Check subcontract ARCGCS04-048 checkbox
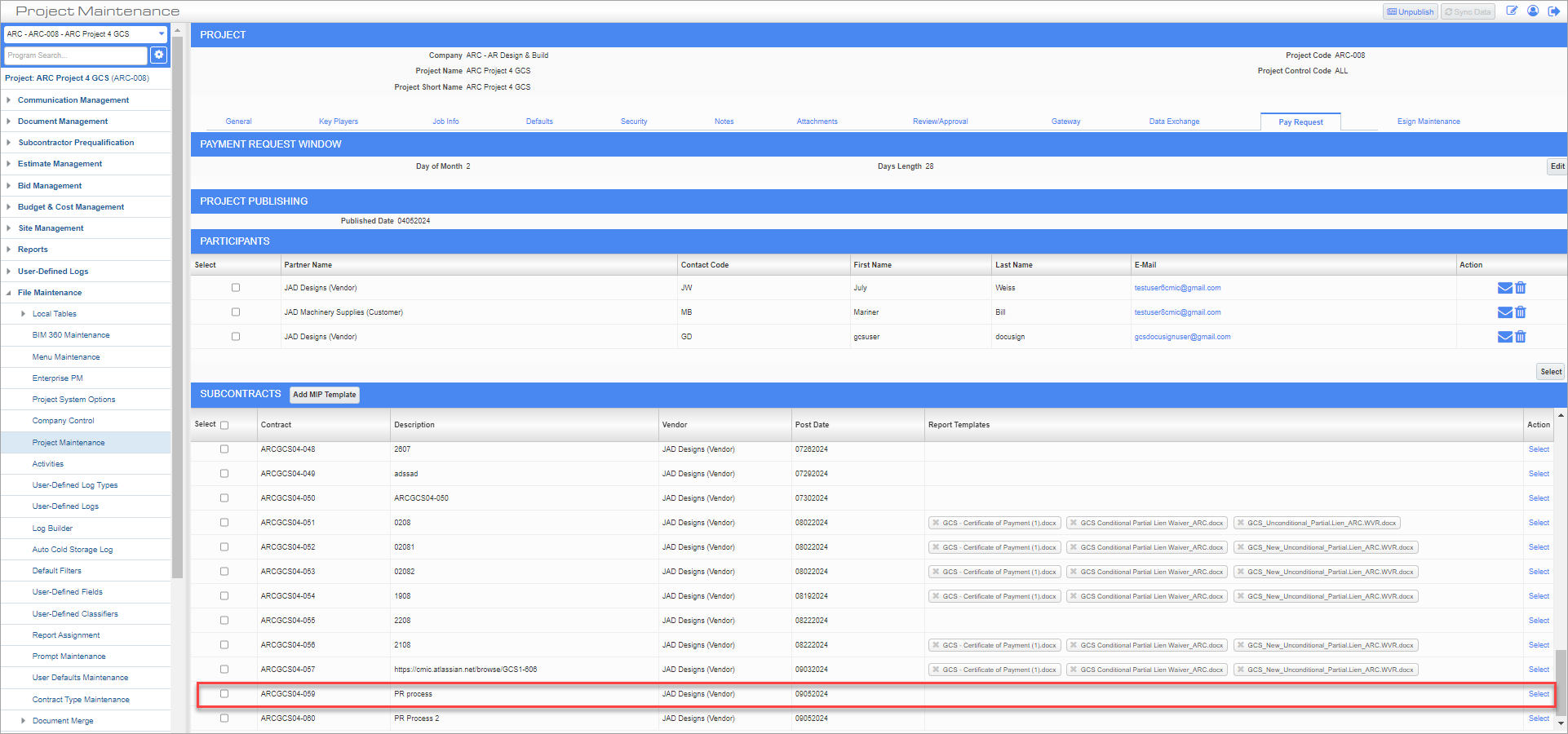1568x734 pixels. (x=224, y=449)
